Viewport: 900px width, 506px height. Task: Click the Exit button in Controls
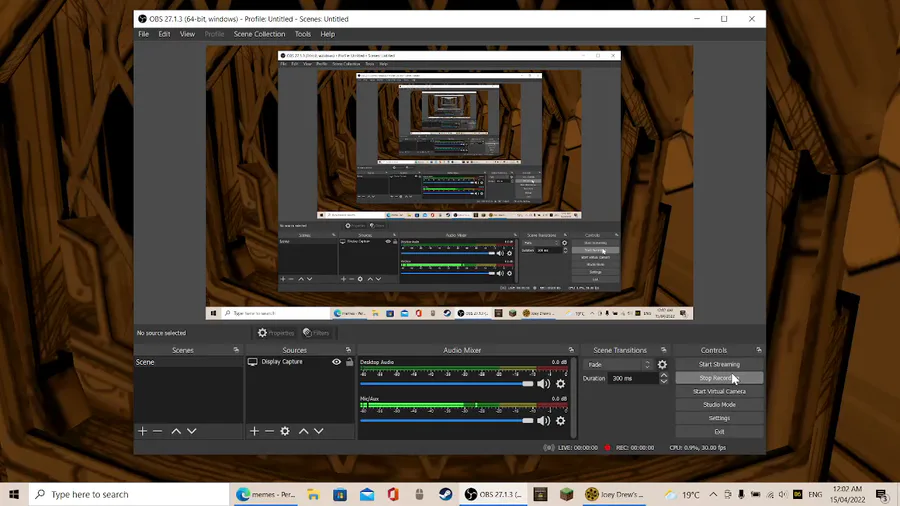pyautogui.click(x=719, y=431)
